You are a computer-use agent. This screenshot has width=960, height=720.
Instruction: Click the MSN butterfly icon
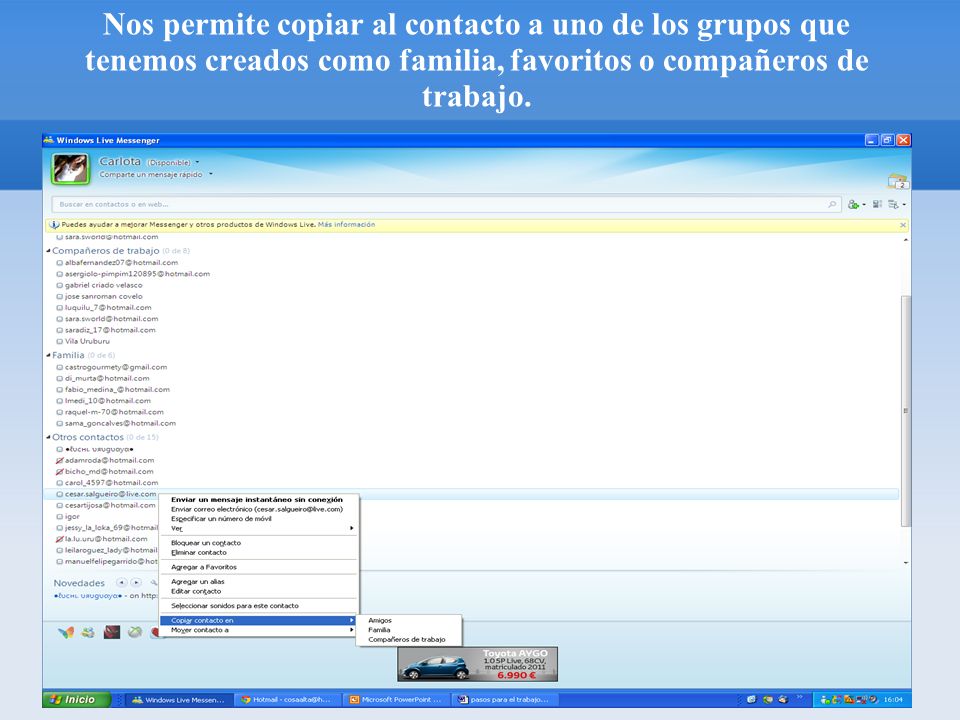tap(66, 632)
